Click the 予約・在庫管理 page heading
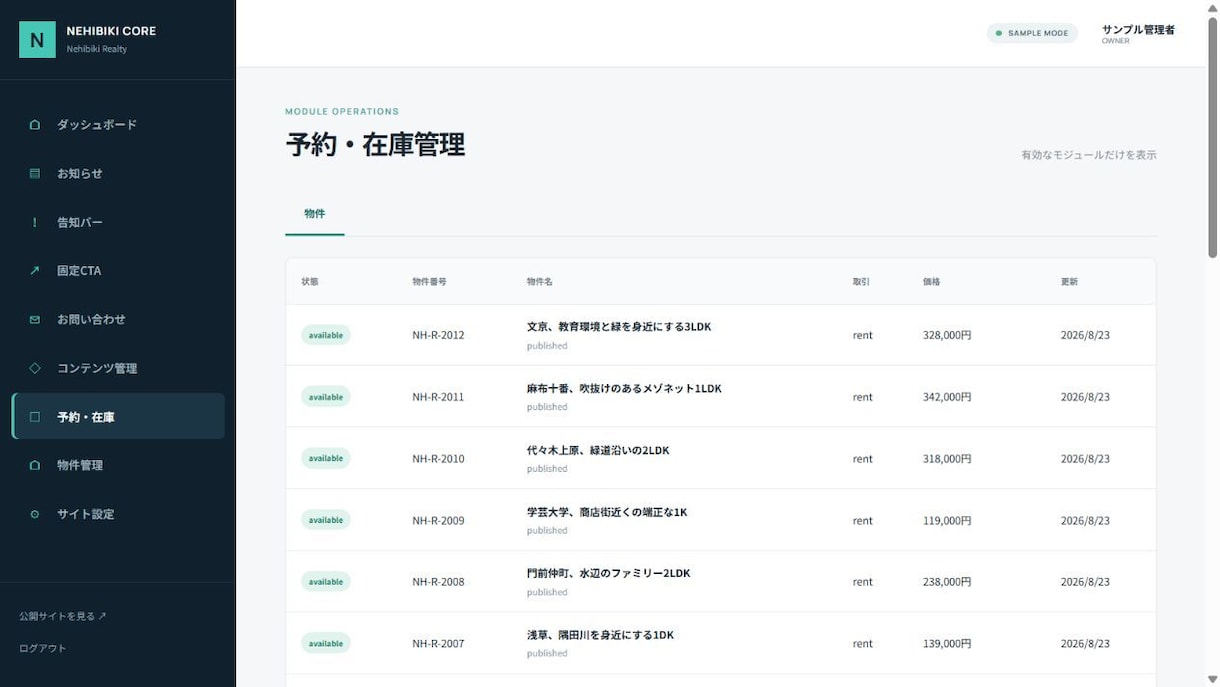The width and height of the screenshot is (1220, 687). pos(375,145)
